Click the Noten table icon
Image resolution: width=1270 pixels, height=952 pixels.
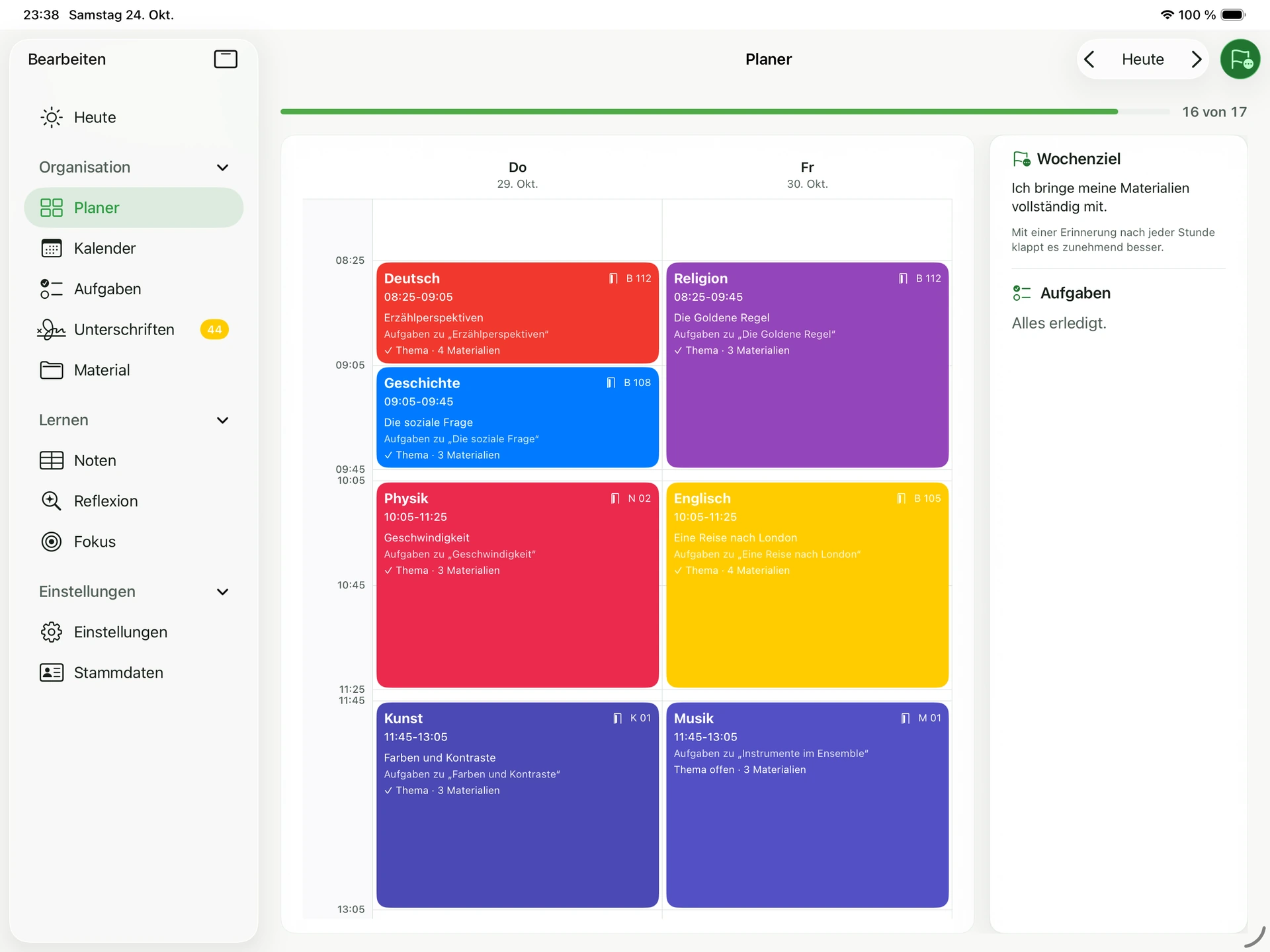[52, 461]
